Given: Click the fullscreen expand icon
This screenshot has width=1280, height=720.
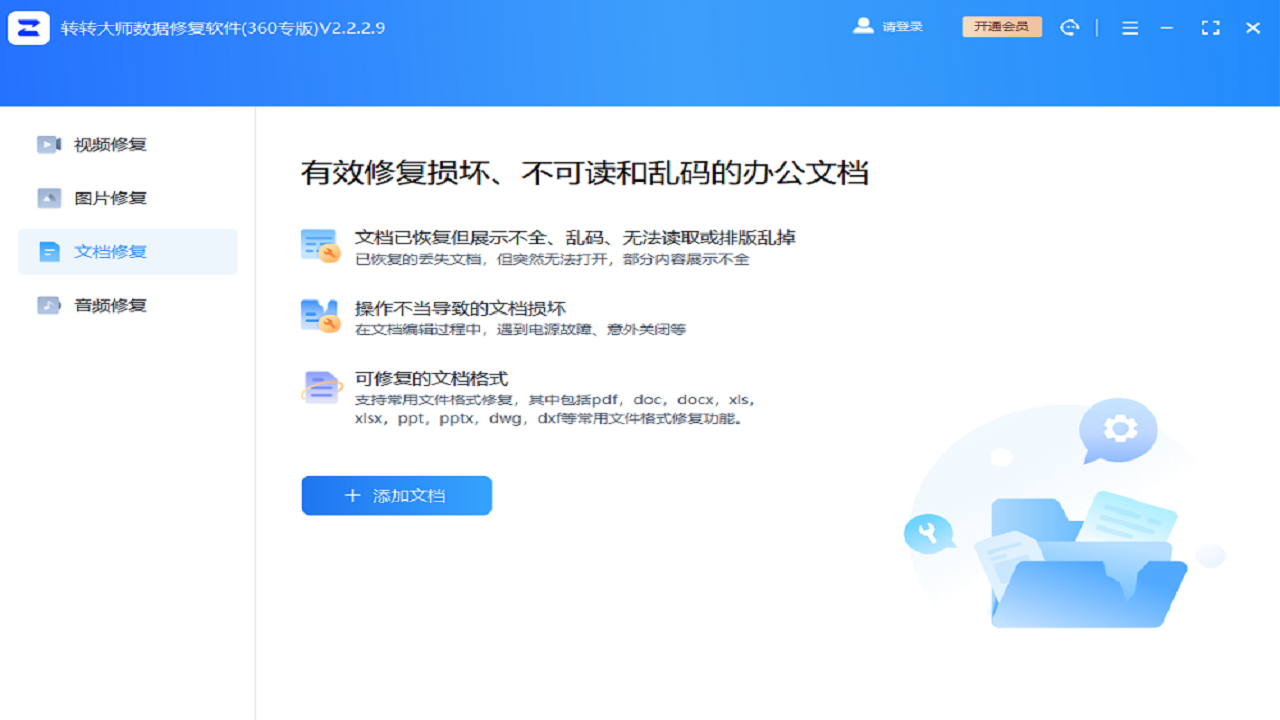Looking at the screenshot, I should click(1210, 28).
